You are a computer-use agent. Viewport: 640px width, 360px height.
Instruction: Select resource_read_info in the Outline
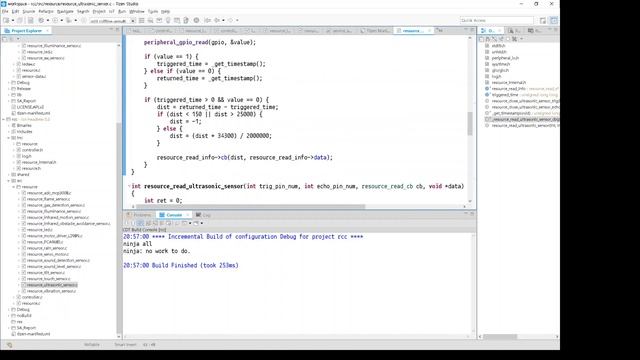[x=508, y=89]
